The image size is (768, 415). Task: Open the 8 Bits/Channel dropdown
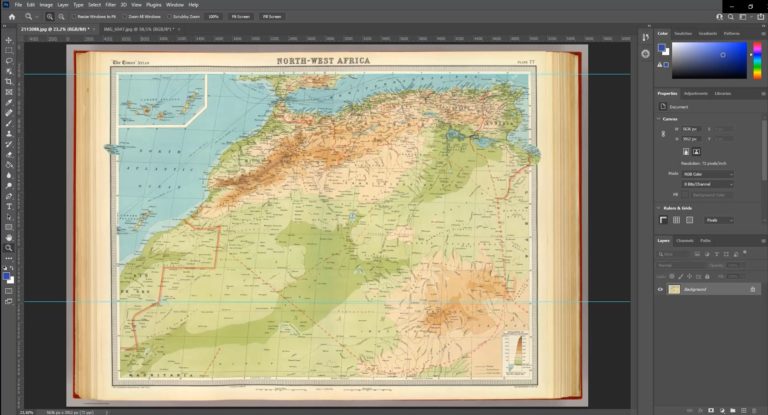pyautogui.click(x=708, y=184)
